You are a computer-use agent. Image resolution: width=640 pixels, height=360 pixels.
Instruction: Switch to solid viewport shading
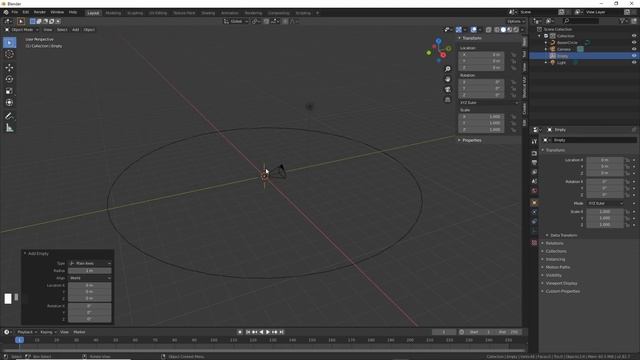click(x=503, y=30)
